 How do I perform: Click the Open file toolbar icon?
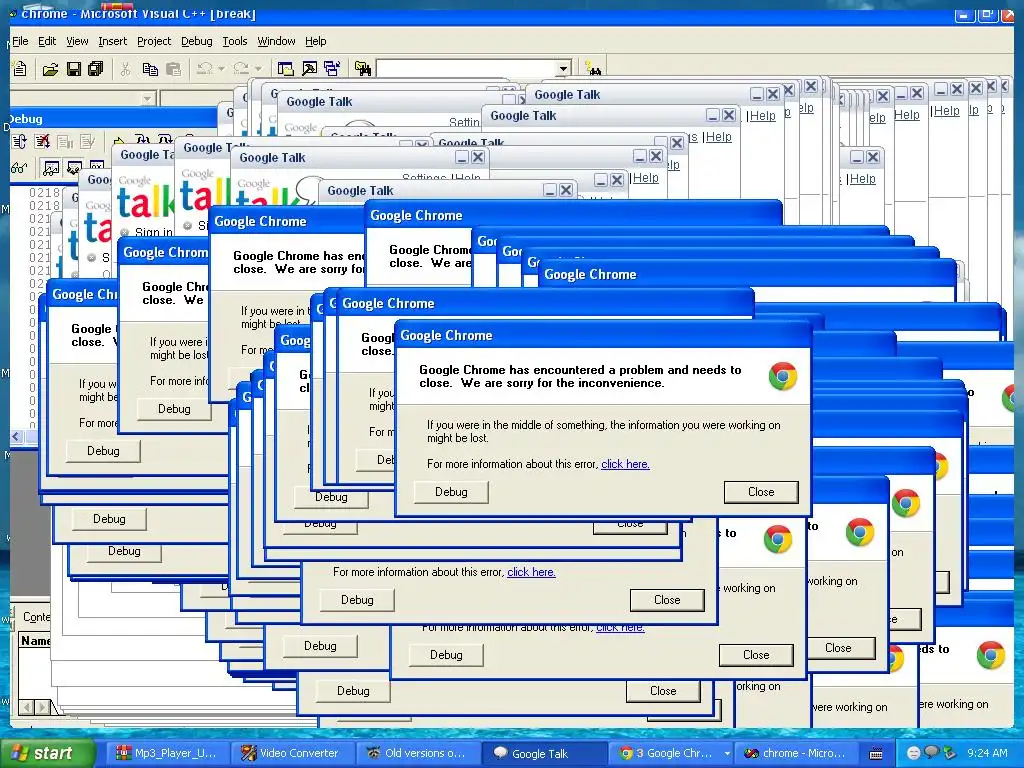[x=50, y=69]
